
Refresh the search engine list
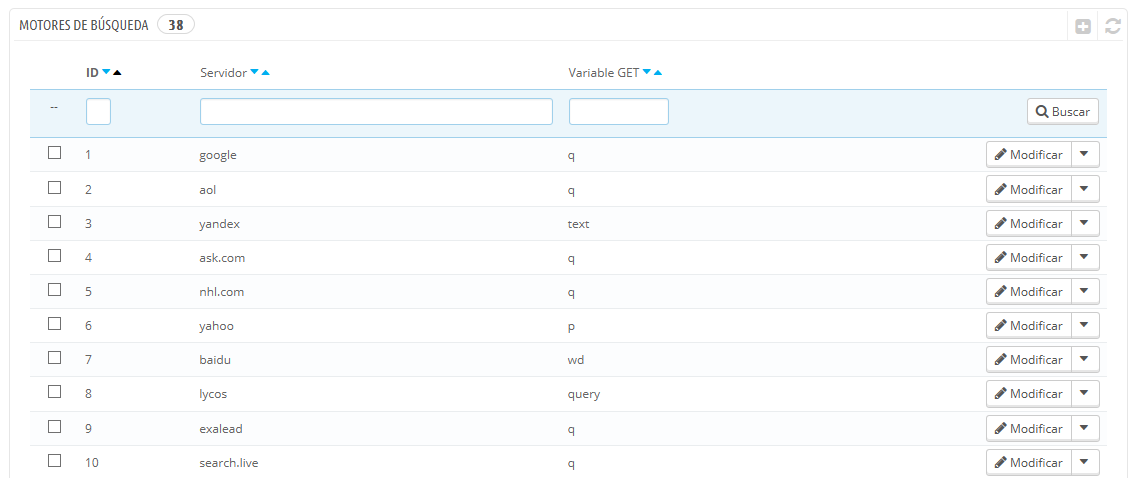1113,27
